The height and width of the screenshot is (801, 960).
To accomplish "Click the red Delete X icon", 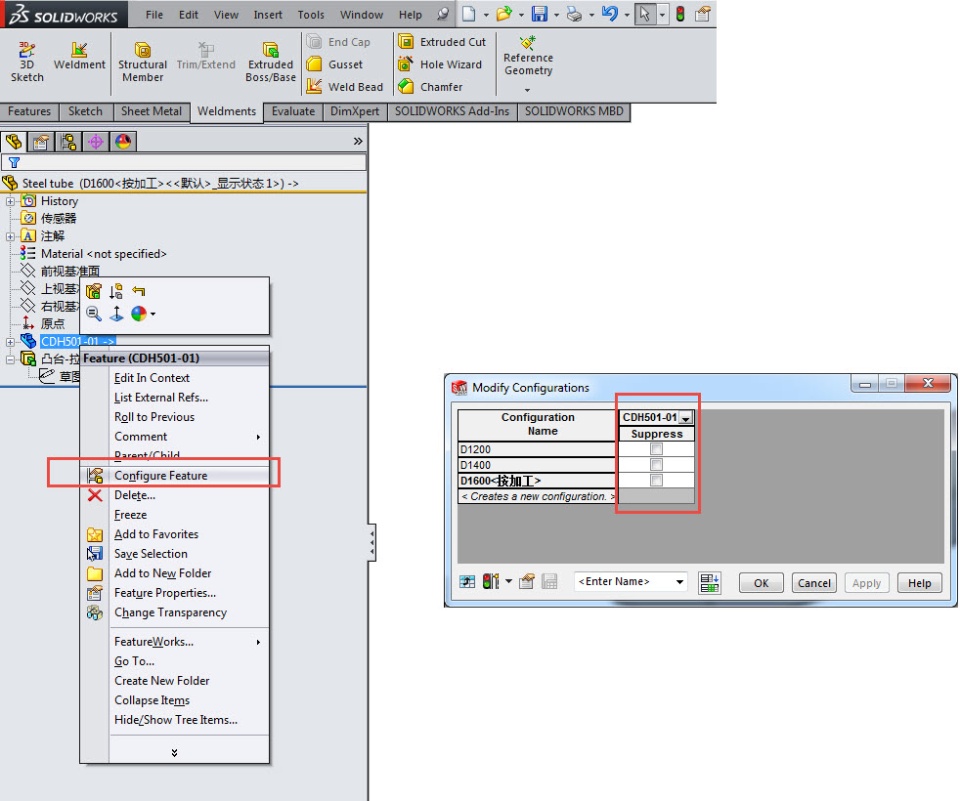I will point(95,495).
